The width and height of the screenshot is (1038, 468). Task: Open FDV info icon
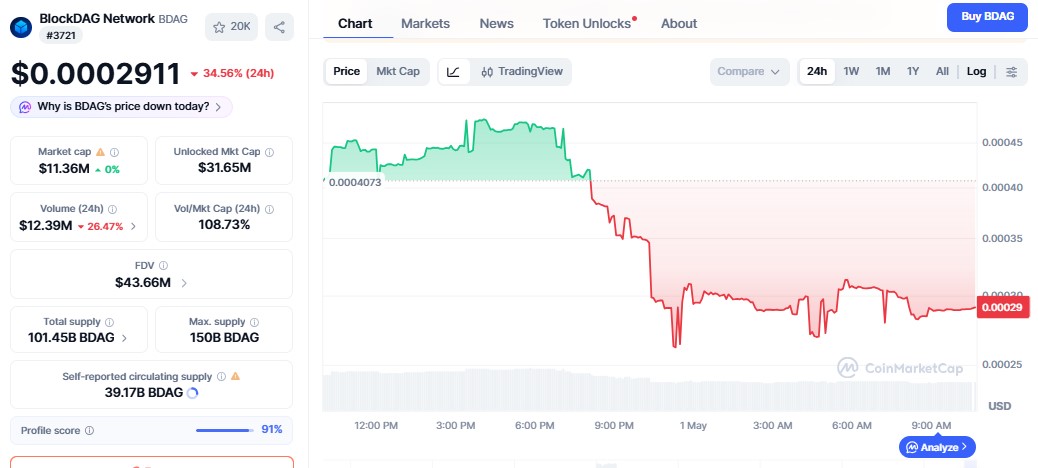point(164,265)
